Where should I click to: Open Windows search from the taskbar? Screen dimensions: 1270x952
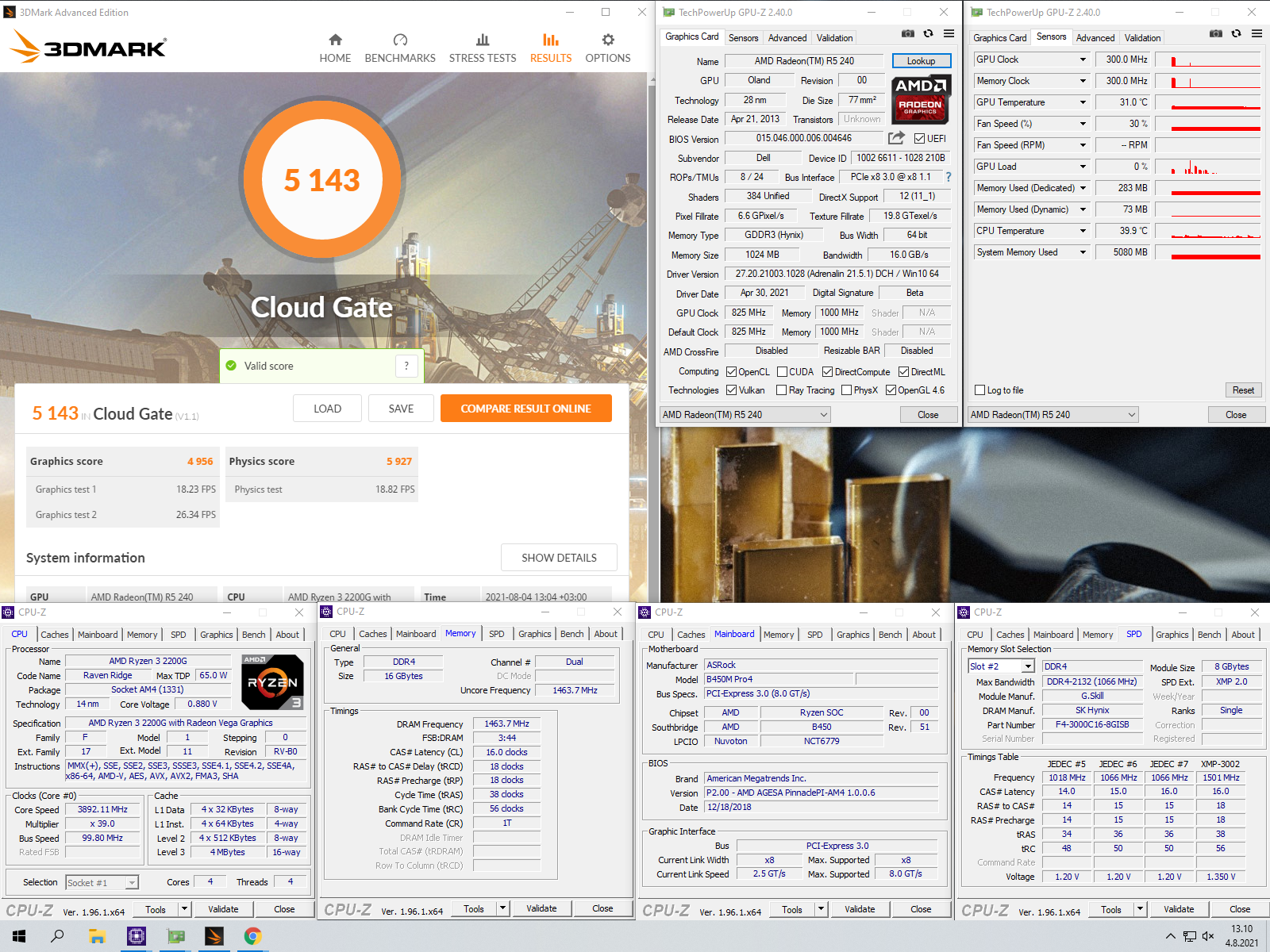tap(57, 936)
